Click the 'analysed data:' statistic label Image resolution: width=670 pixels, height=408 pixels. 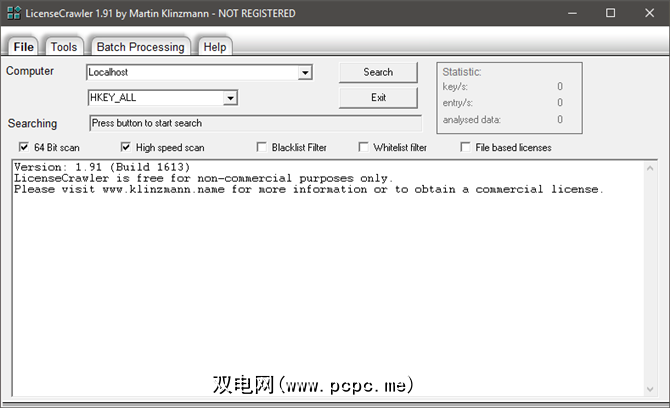point(472,120)
